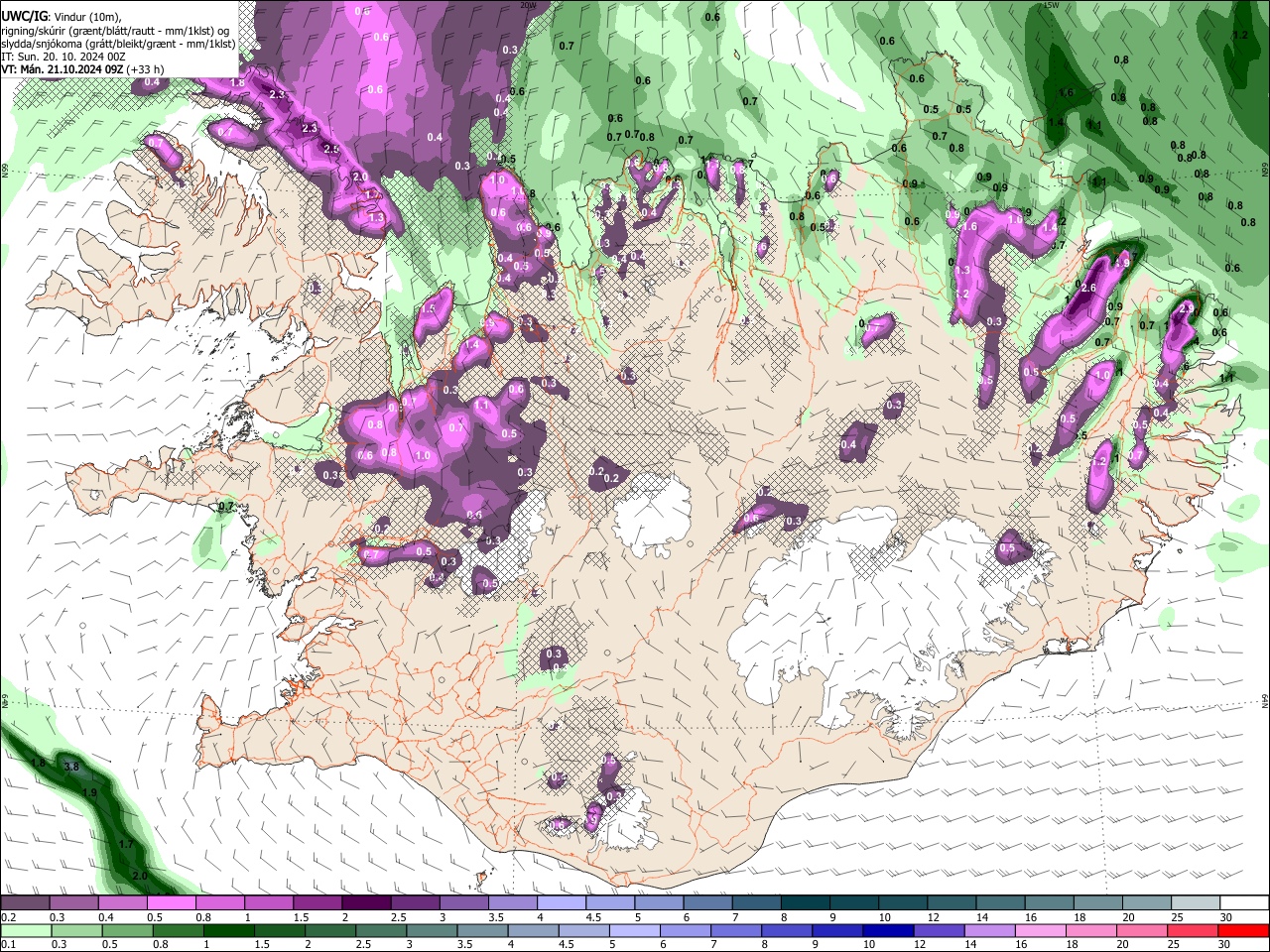Select the light lavender 4–4.5 snow swatch

[562, 903]
